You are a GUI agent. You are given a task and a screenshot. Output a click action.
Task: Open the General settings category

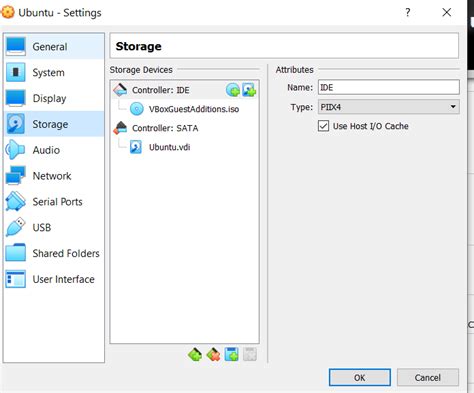(54, 47)
